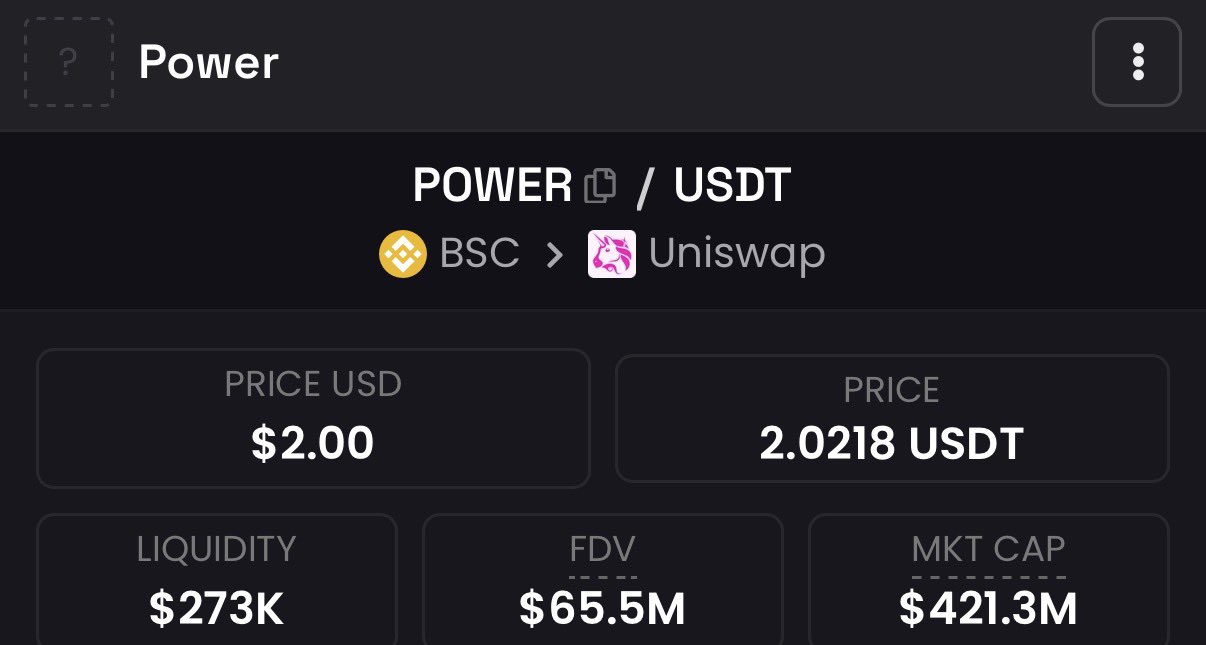Open the three-dot more options menu
The width and height of the screenshot is (1206, 645).
pos(1137,62)
